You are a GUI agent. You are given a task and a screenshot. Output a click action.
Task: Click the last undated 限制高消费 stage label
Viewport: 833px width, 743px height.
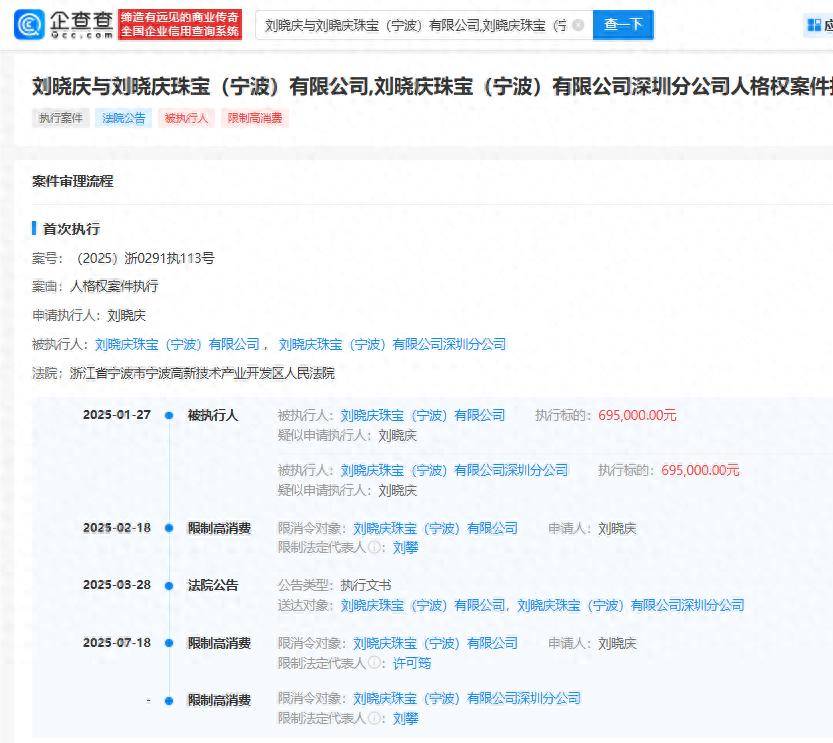[x=219, y=701]
